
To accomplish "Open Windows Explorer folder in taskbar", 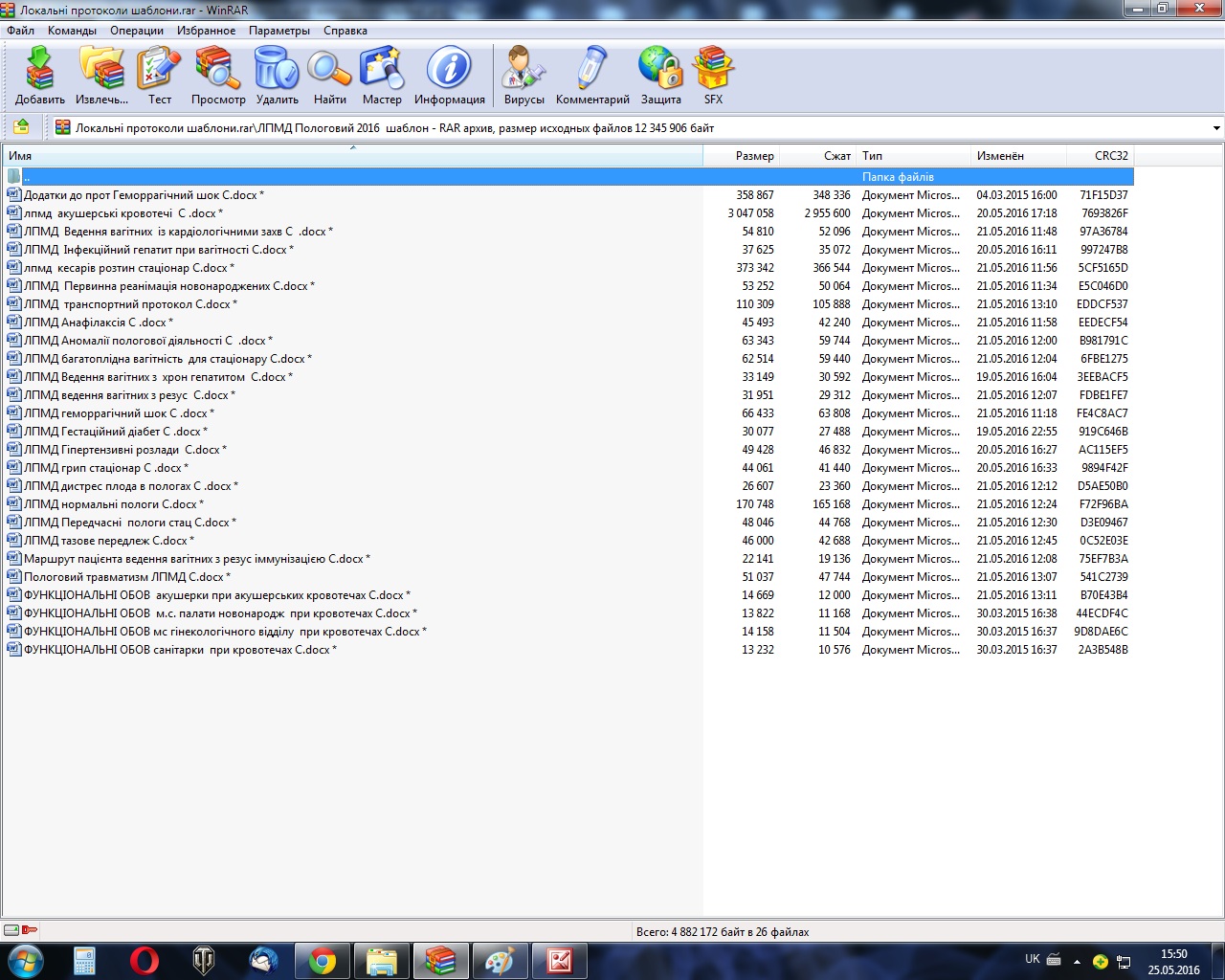I will point(382,961).
